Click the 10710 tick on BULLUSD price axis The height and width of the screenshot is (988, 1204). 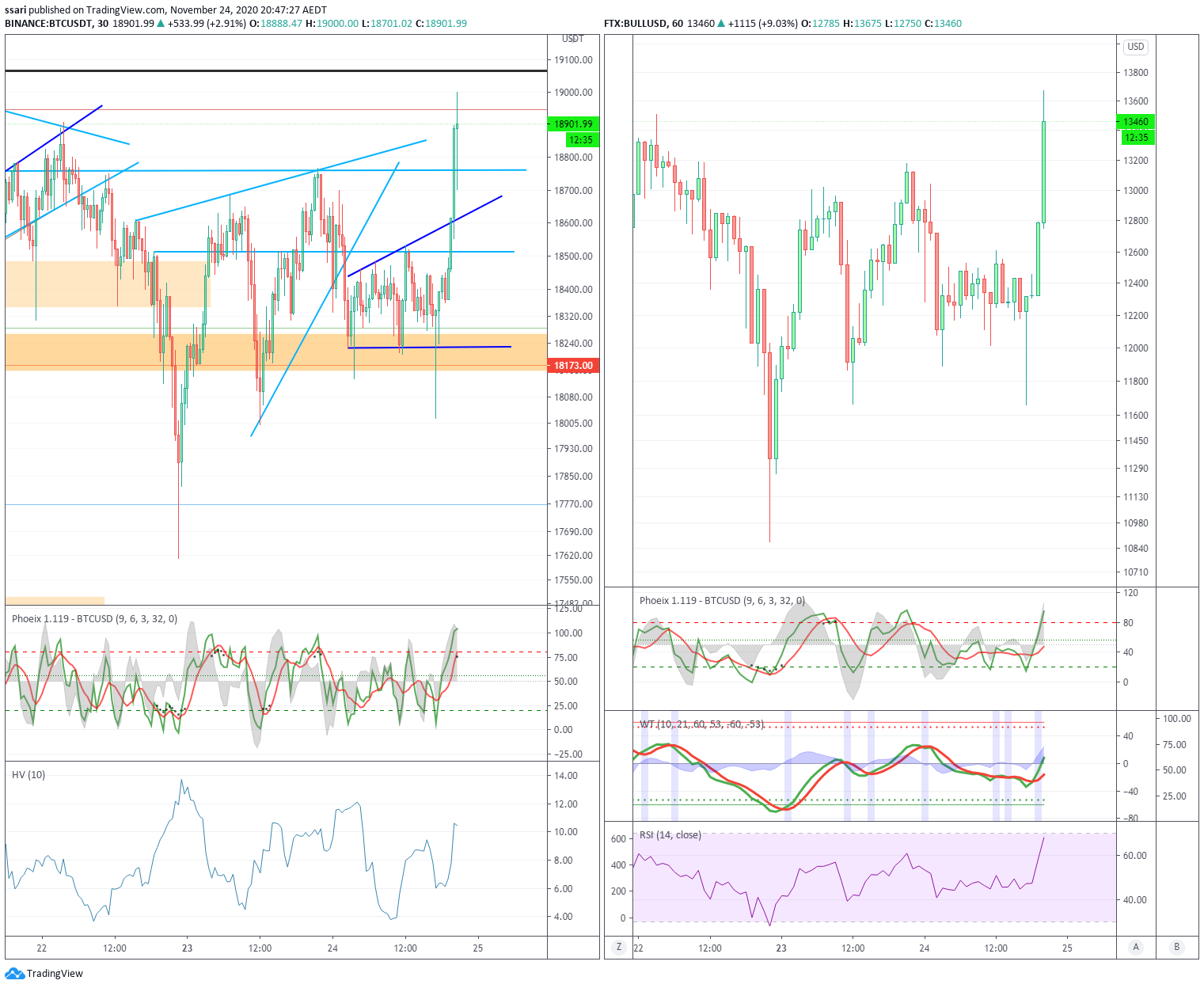pyautogui.click(x=1136, y=572)
